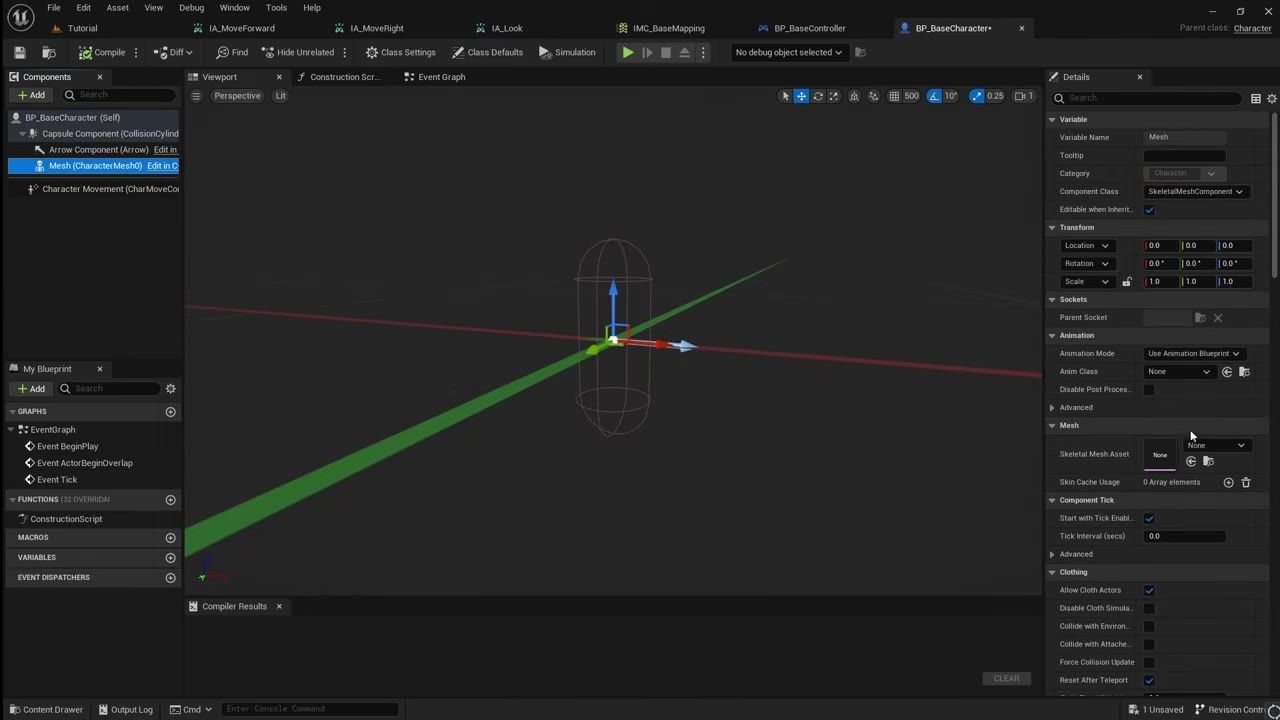Click the Browse to asset icon beside Save

pos(49,52)
